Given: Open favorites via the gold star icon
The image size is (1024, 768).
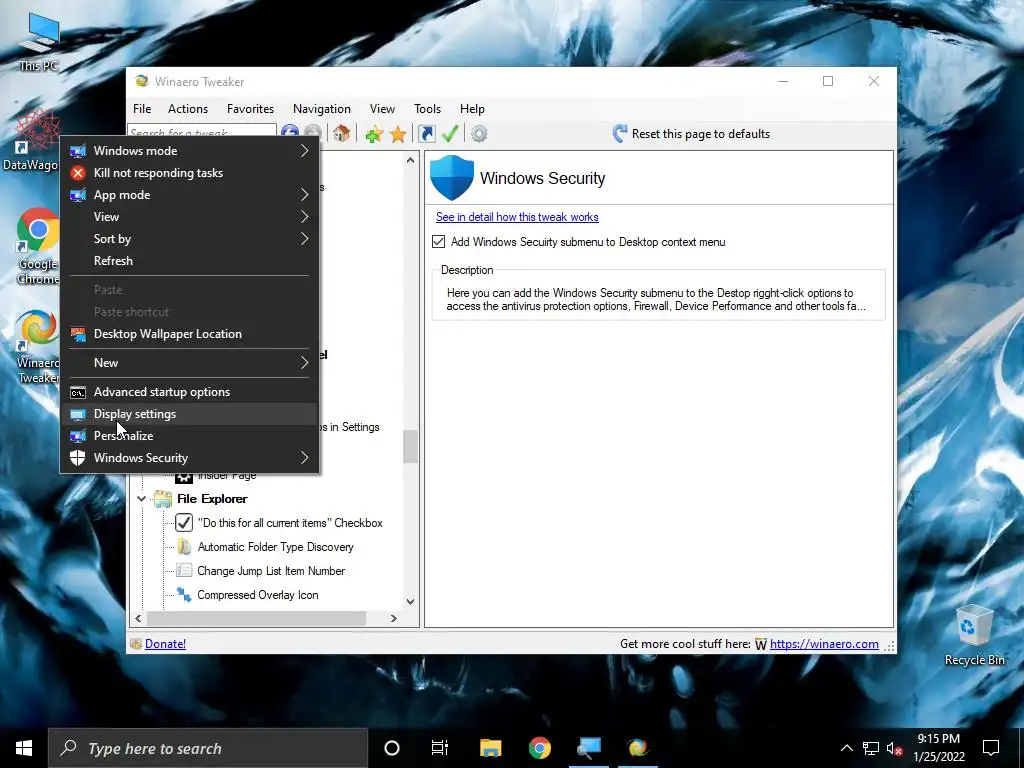Looking at the screenshot, I should pyautogui.click(x=398, y=134).
